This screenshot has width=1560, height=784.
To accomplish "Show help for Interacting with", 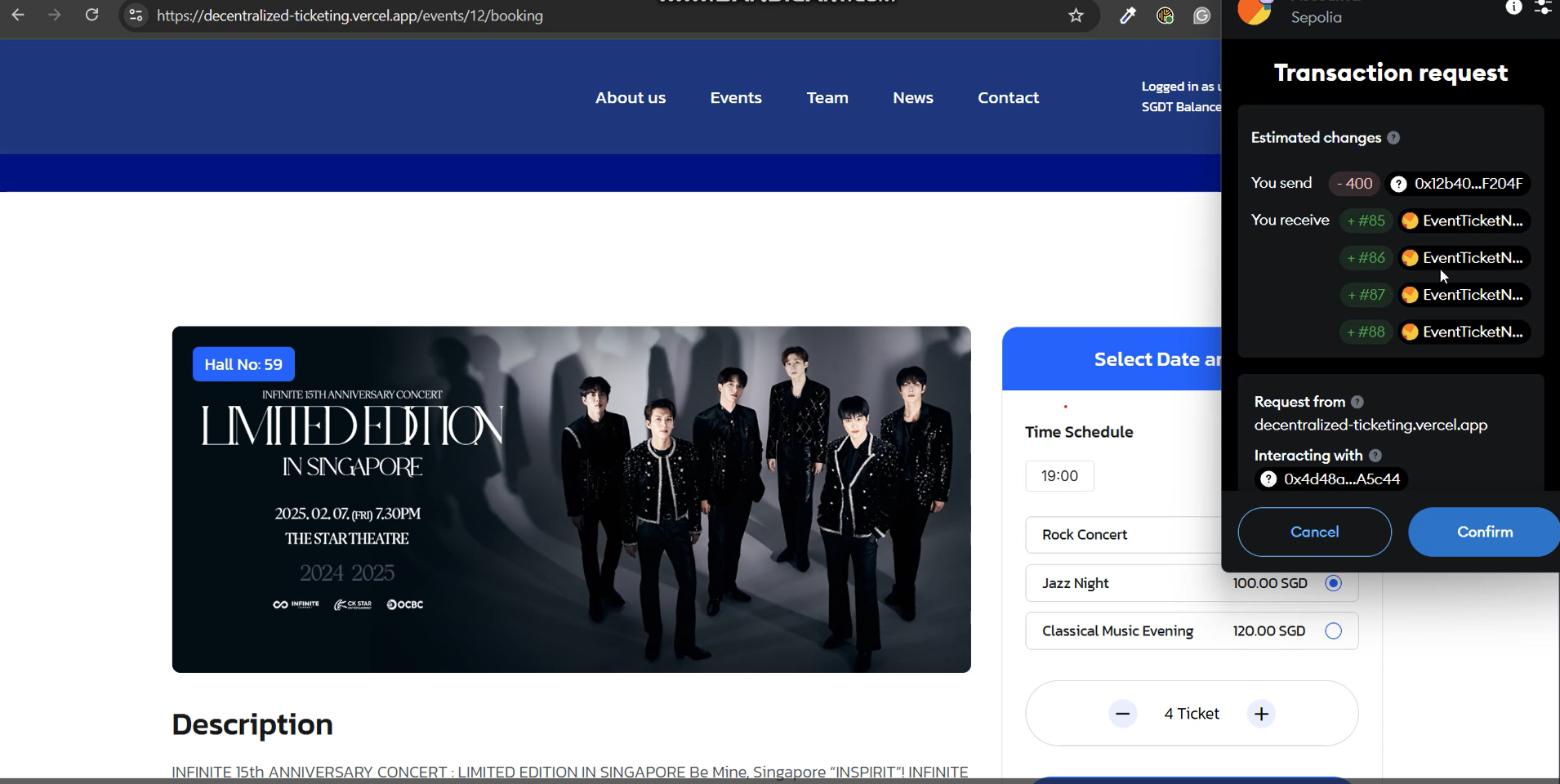I will [x=1375, y=456].
